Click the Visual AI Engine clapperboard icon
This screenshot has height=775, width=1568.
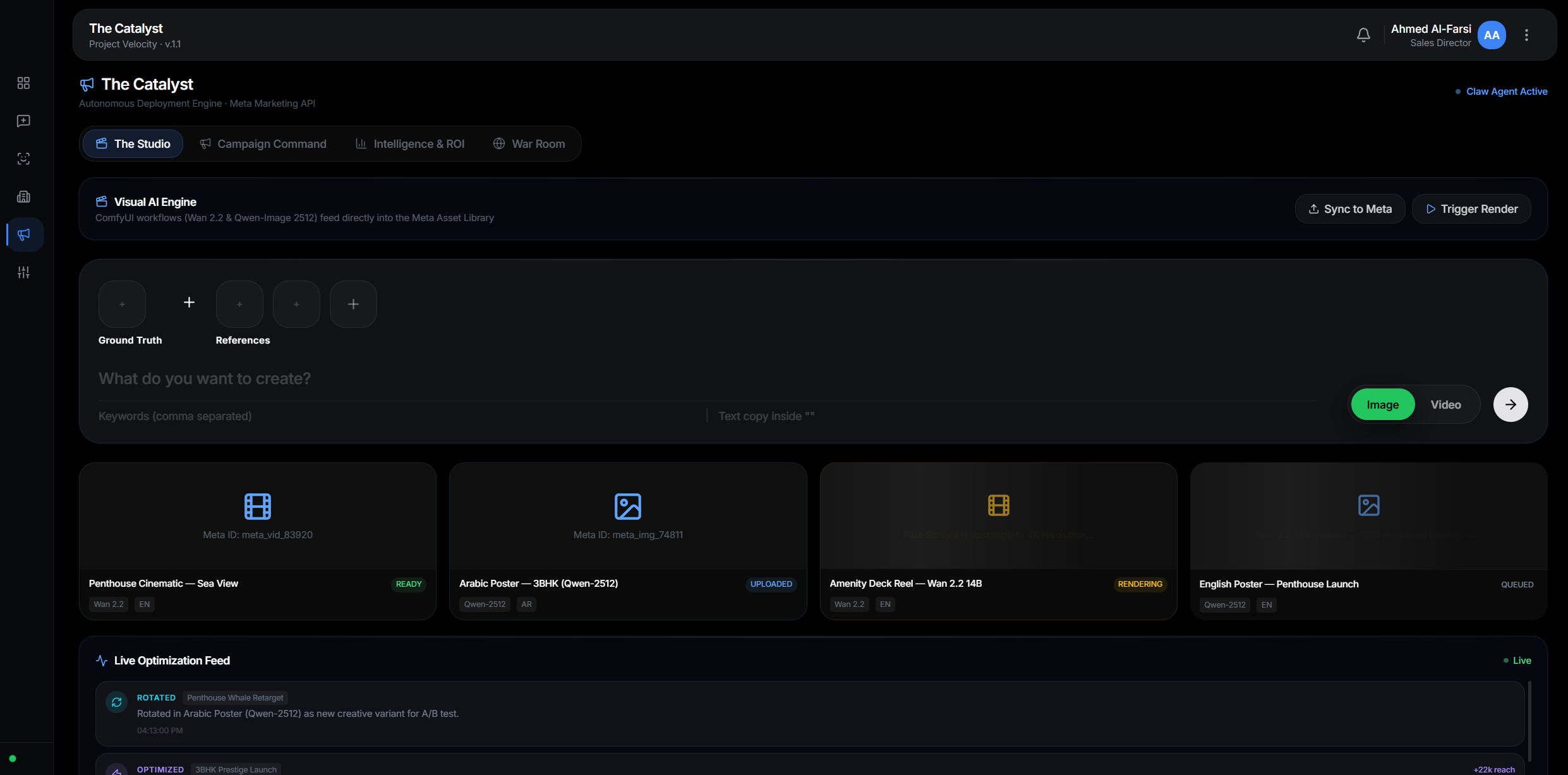point(102,201)
